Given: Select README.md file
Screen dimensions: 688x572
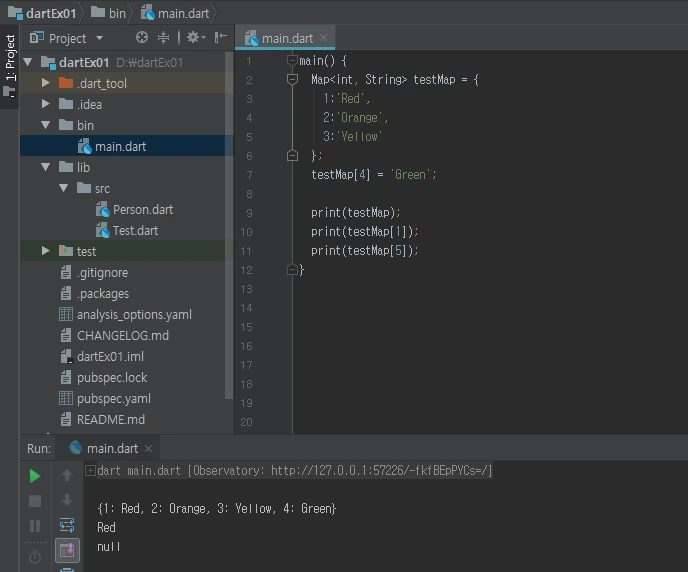Looking at the screenshot, I should (x=111, y=420).
